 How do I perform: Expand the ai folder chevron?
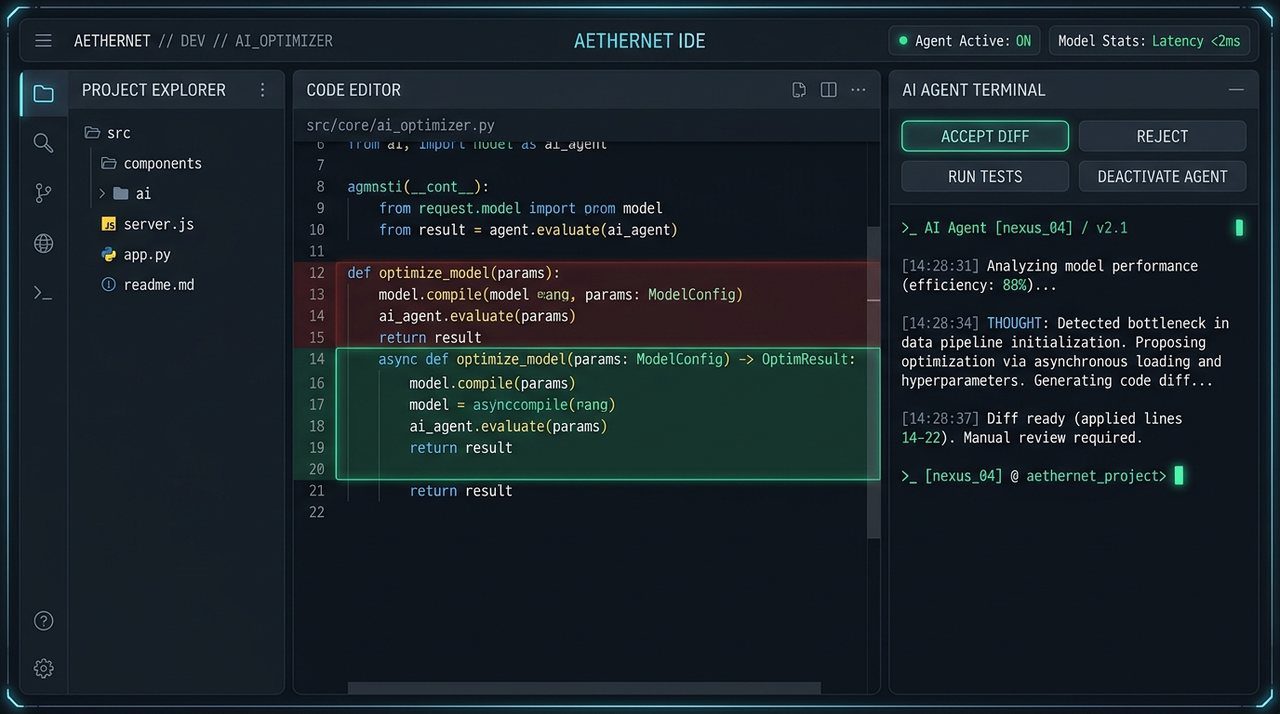[101, 193]
